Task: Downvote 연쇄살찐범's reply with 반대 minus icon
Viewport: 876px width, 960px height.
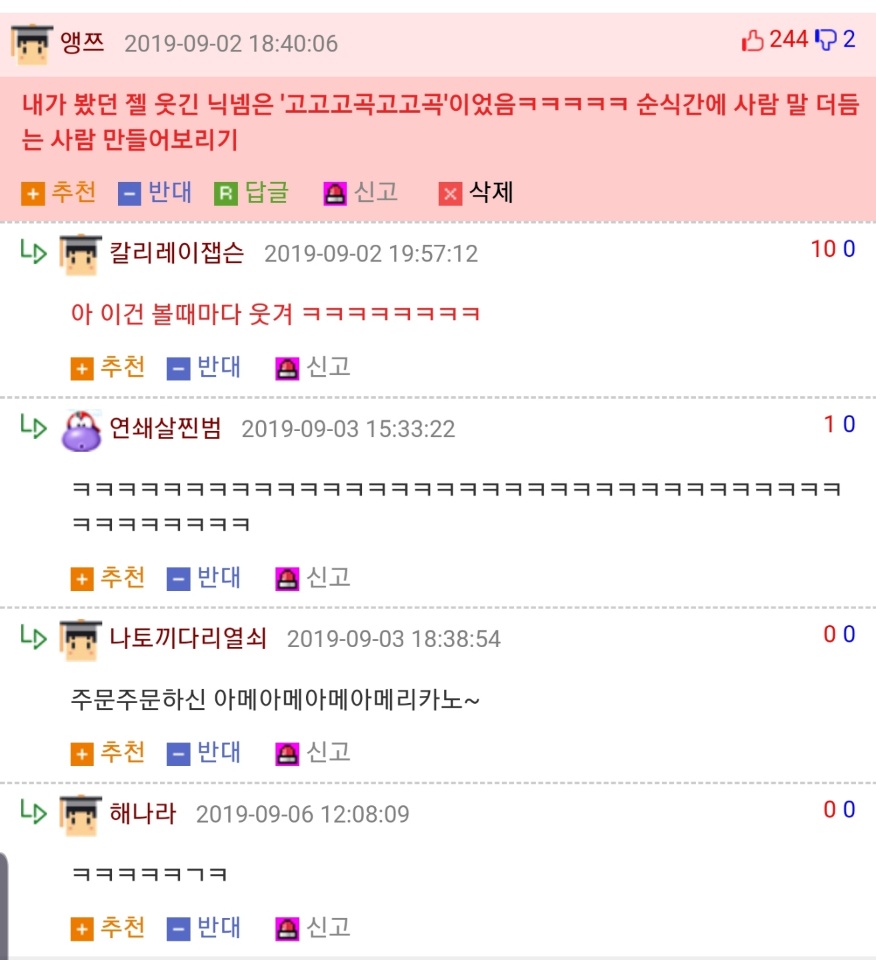Action: click(x=178, y=579)
